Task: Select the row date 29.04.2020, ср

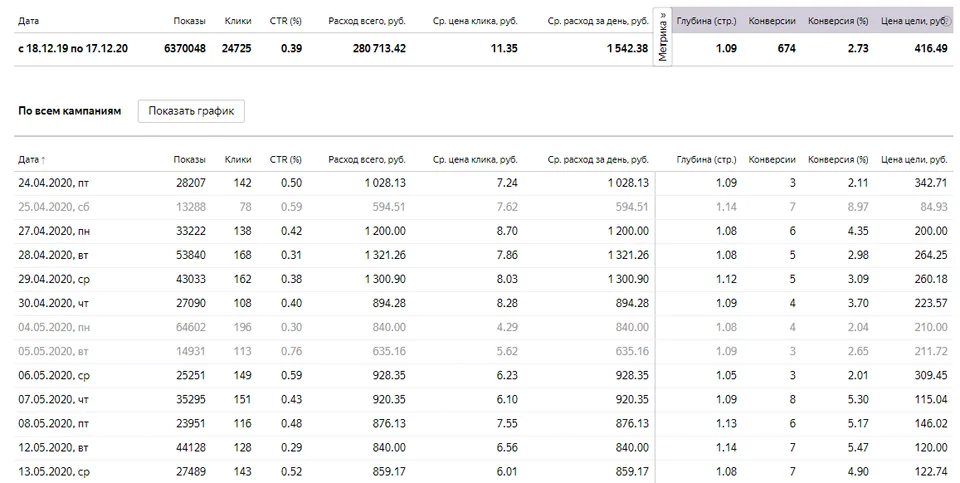Action: click(x=54, y=279)
